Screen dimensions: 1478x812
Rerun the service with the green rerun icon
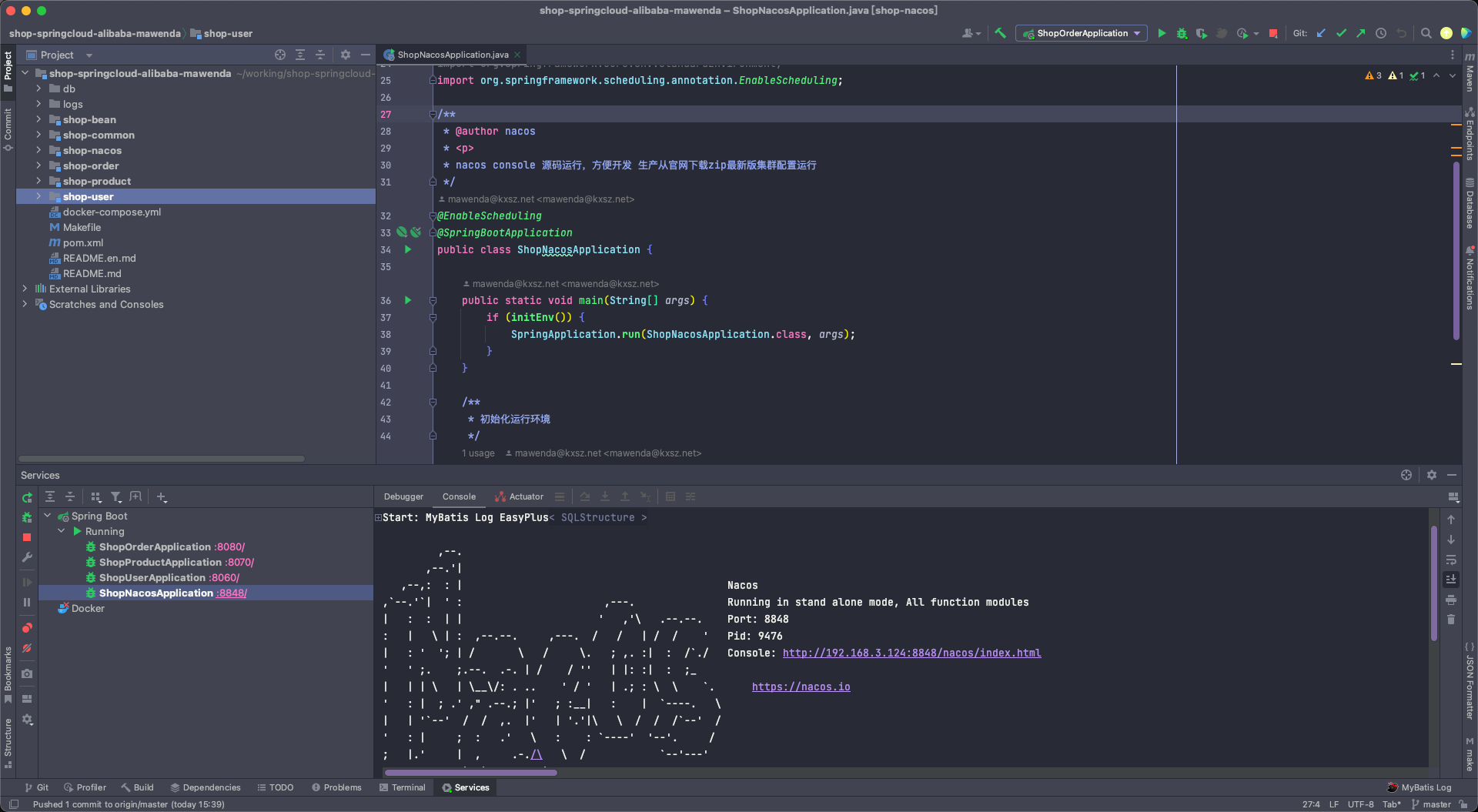(x=27, y=498)
